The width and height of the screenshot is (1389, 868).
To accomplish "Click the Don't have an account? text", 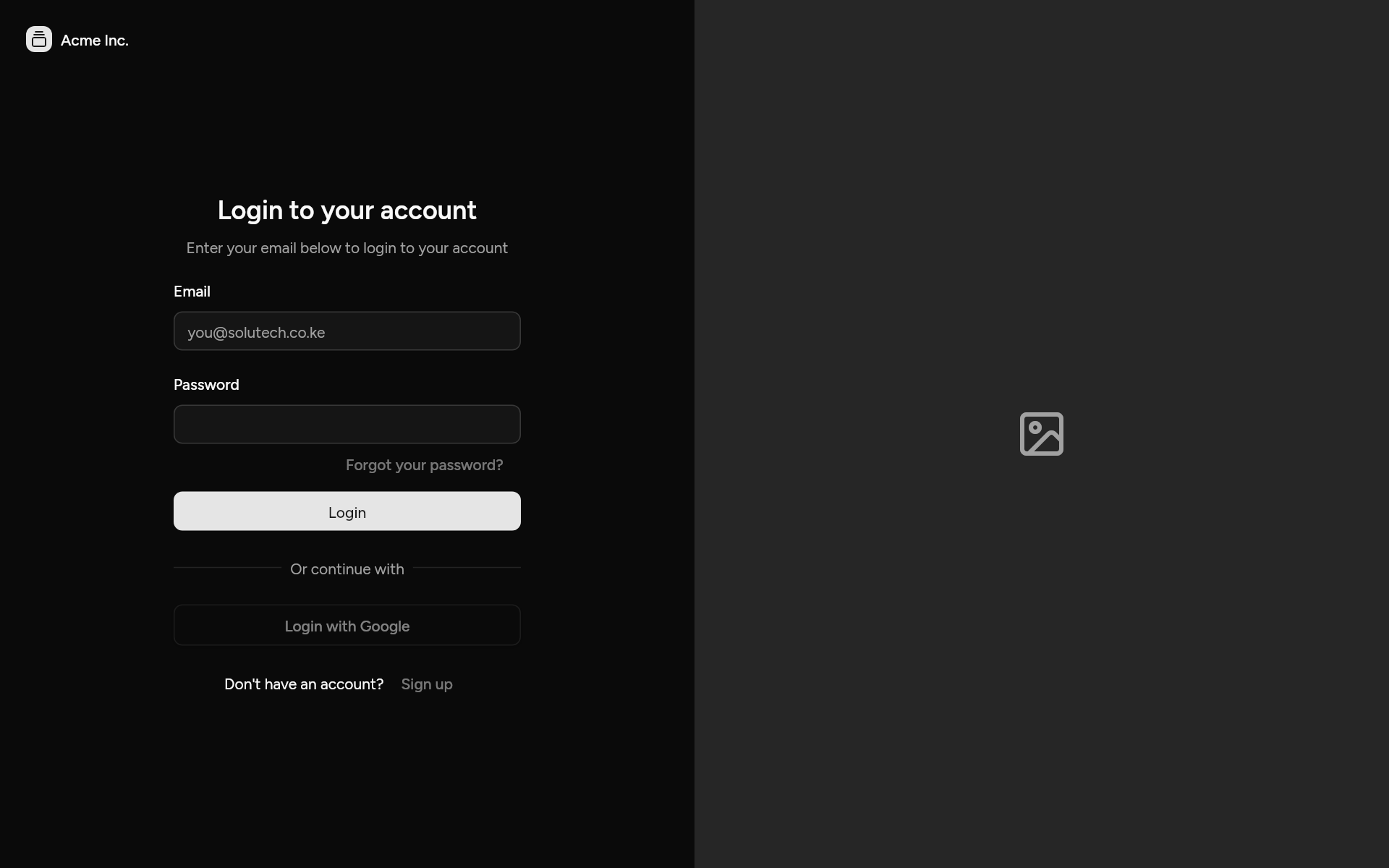I will (304, 684).
